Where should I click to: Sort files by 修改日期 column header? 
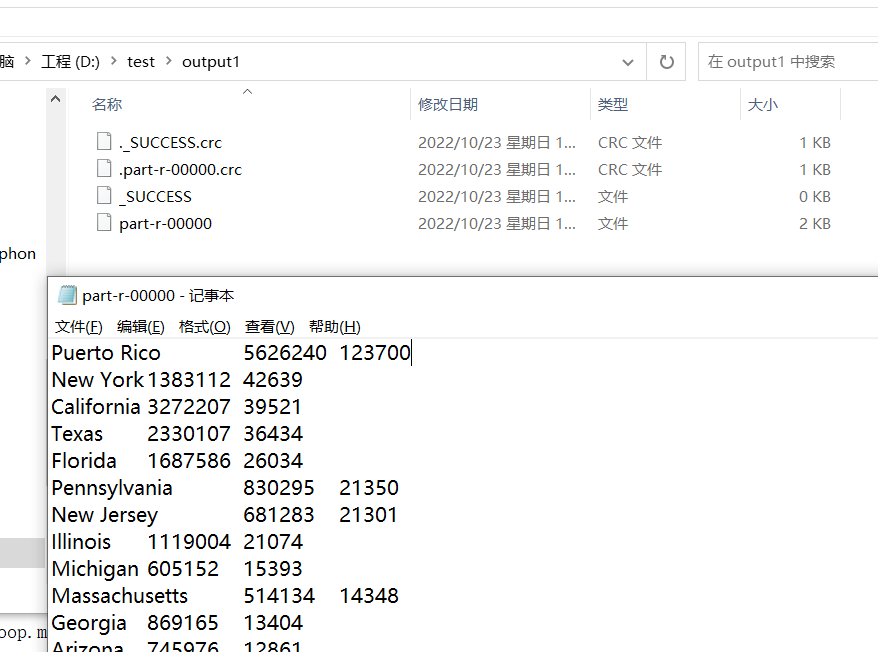point(447,105)
